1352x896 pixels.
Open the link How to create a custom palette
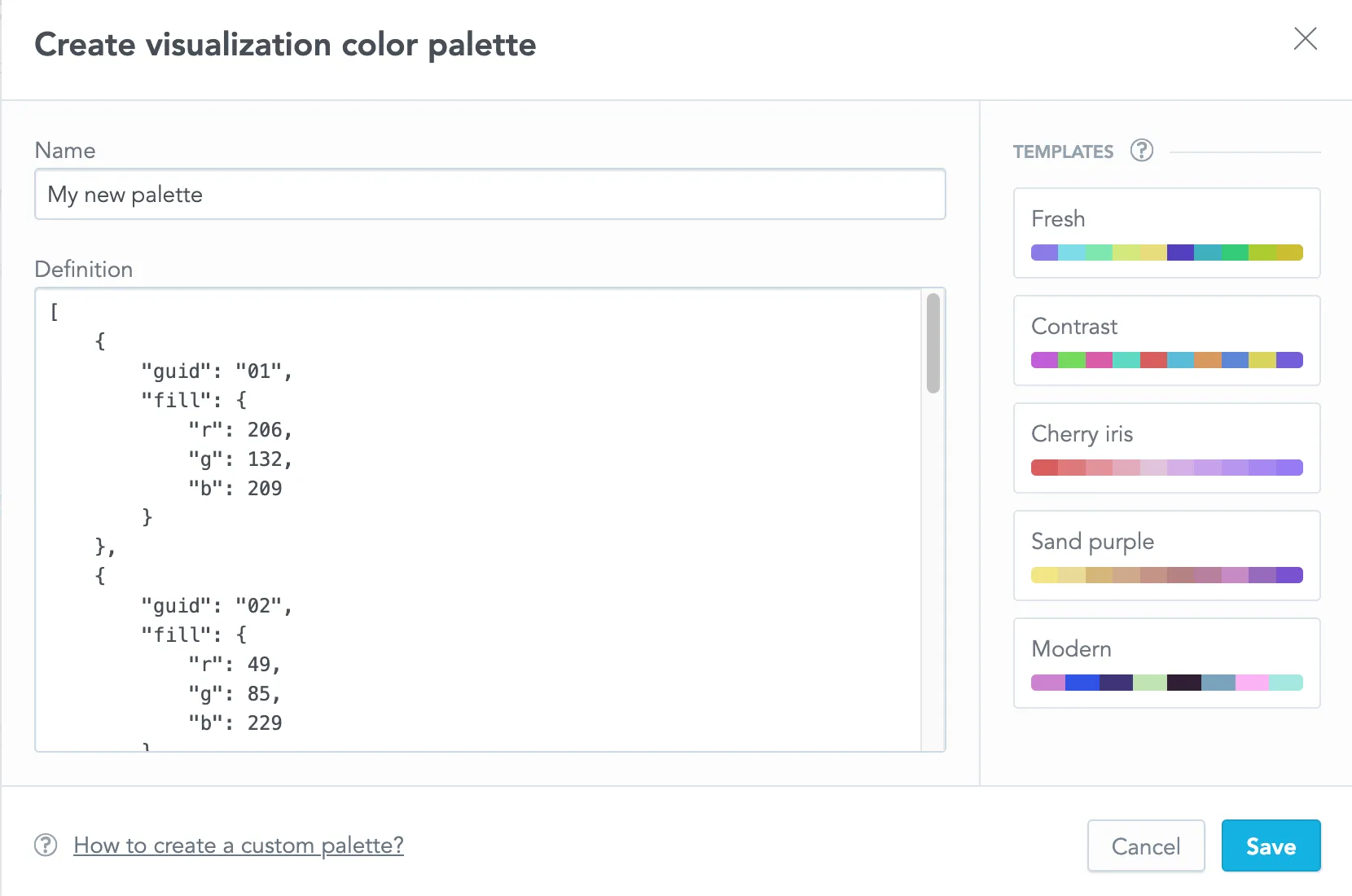pyautogui.click(x=237, y=845)
